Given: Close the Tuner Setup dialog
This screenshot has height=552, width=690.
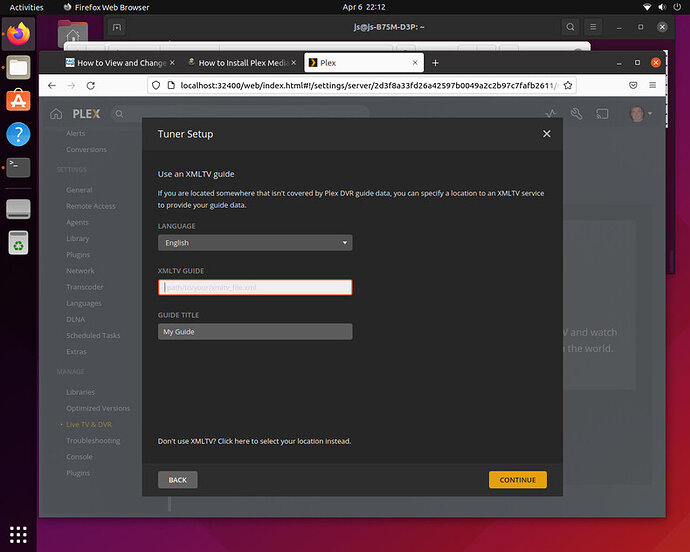Looking at the screenshot, I should [x=547, y=134].
